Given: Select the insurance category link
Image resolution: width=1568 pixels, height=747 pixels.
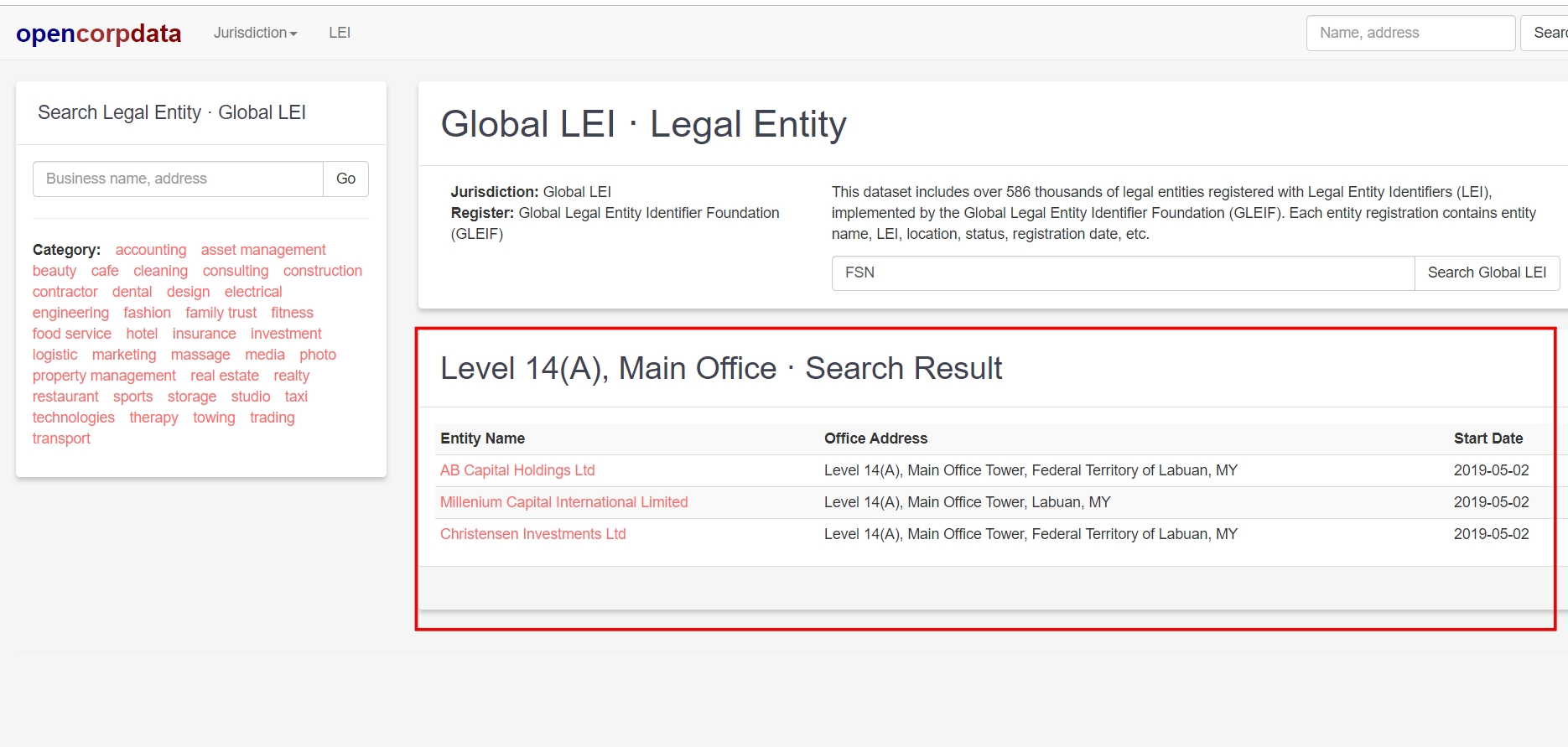Looking at the screenshot, I should pos(204,334).
